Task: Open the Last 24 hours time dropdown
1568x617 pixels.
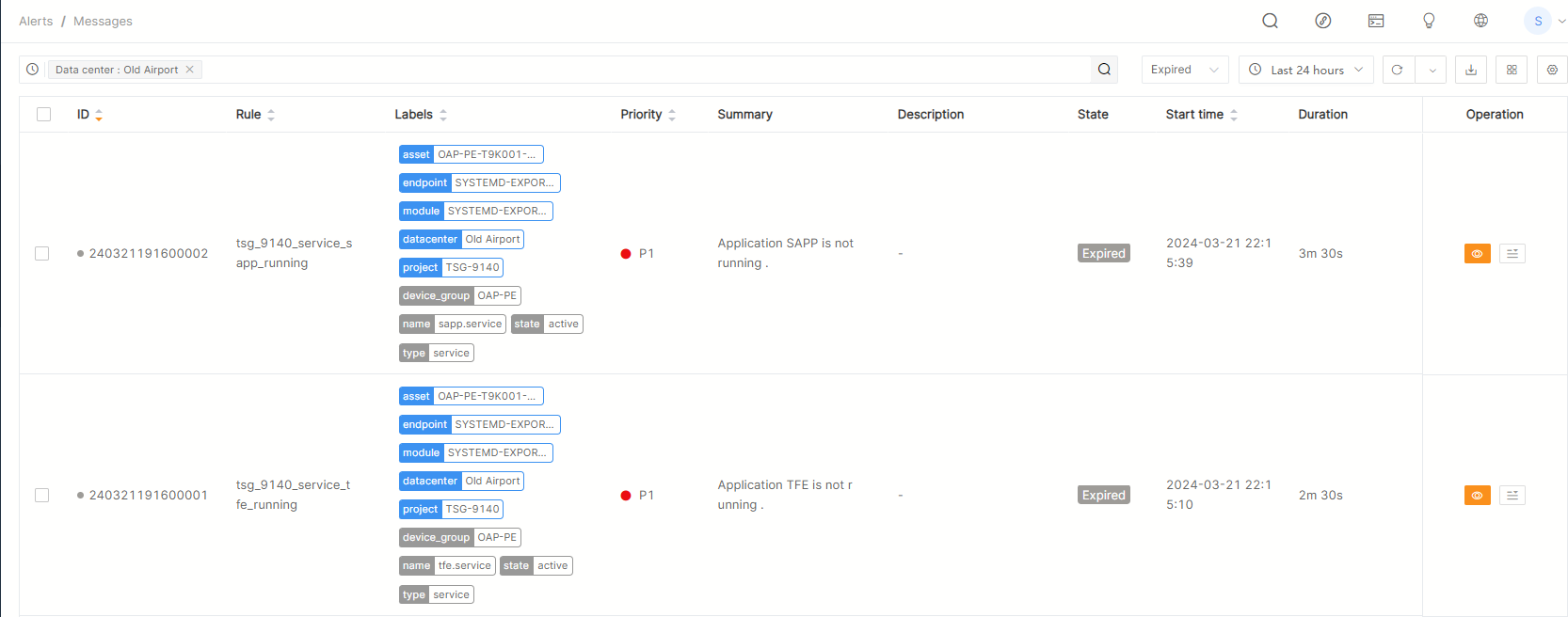Action: [1305, 70]
